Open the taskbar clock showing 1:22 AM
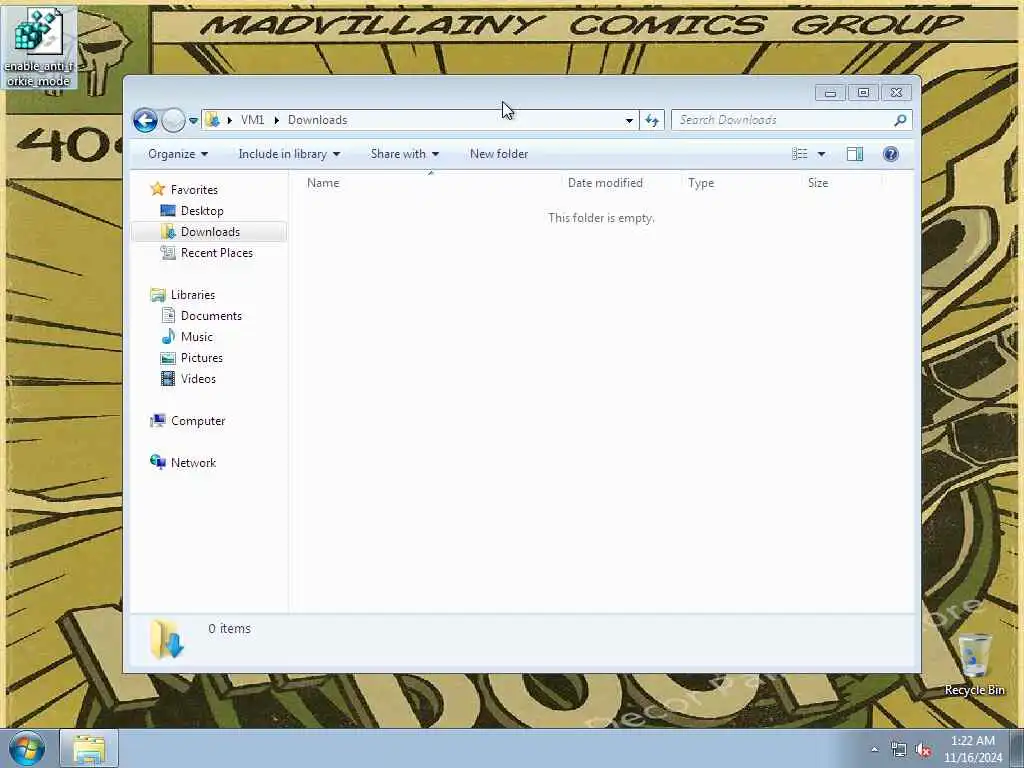Screen dimensions: 1024x768 tap(972, 749)
